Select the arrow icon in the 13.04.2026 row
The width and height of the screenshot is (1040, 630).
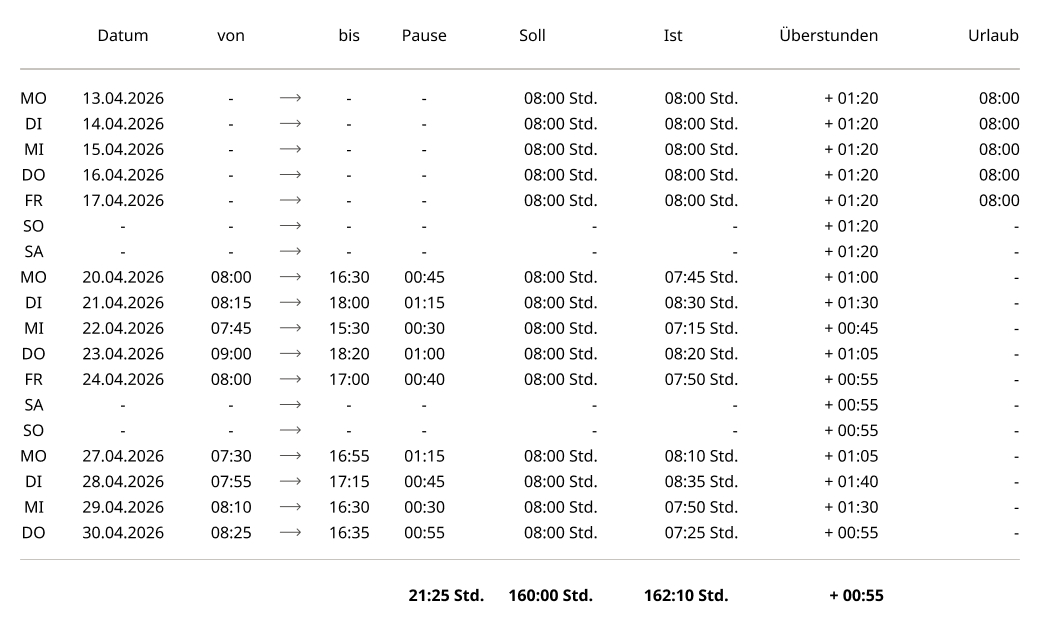click(291, 98)
